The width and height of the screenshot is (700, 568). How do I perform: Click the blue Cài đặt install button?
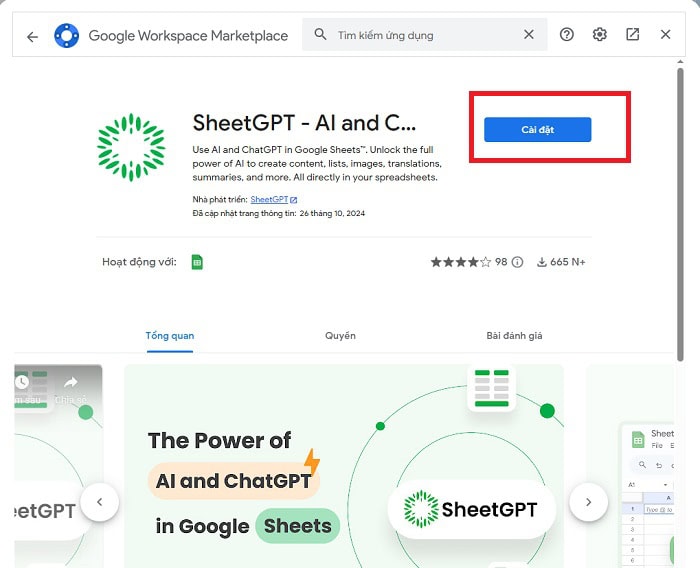(x=537, y=130)
